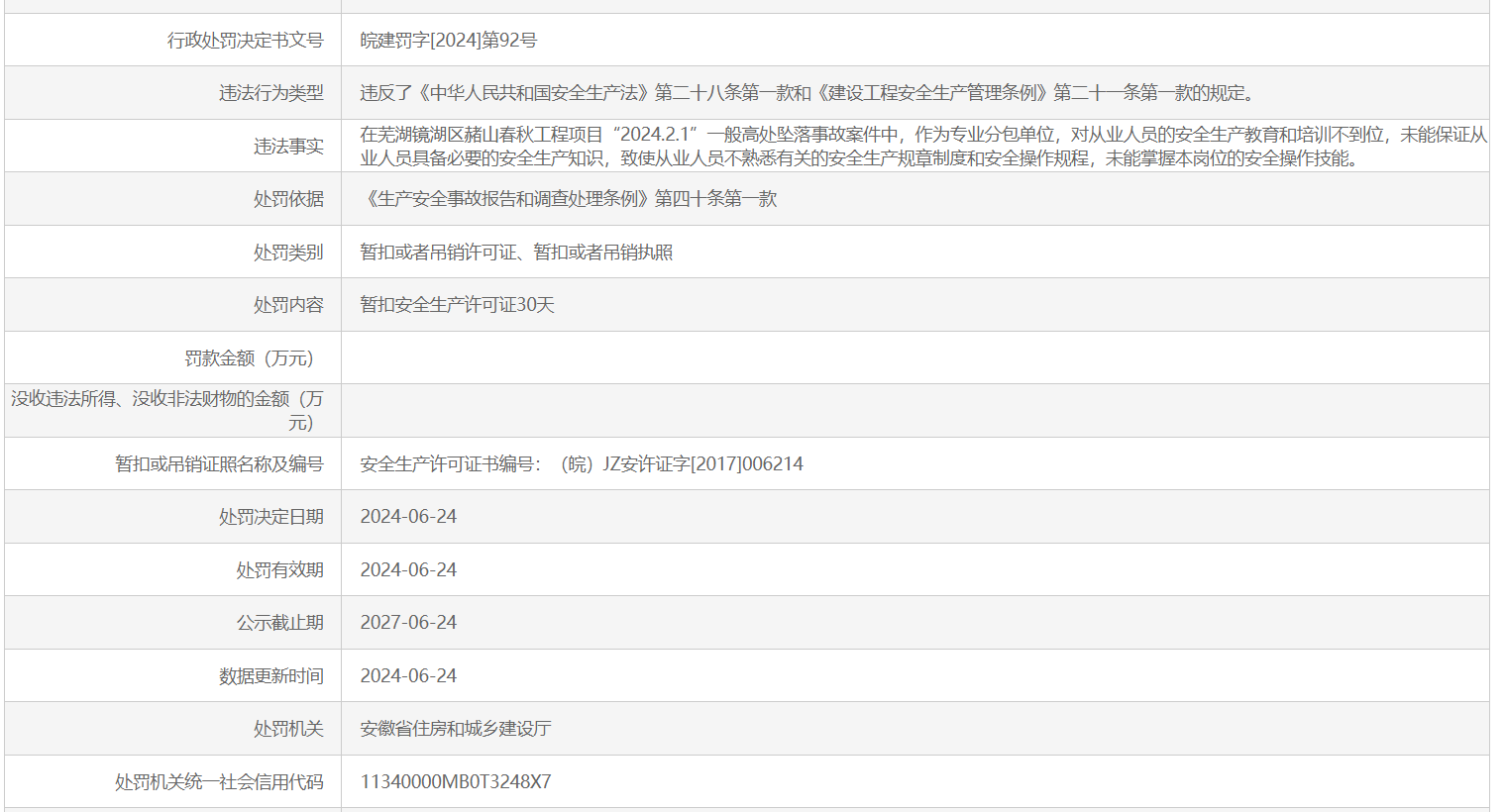Screen dimensions: 1505x812
Task: Click the 没收违法所得、没收非法财物的金额 label
Action: 167,411
